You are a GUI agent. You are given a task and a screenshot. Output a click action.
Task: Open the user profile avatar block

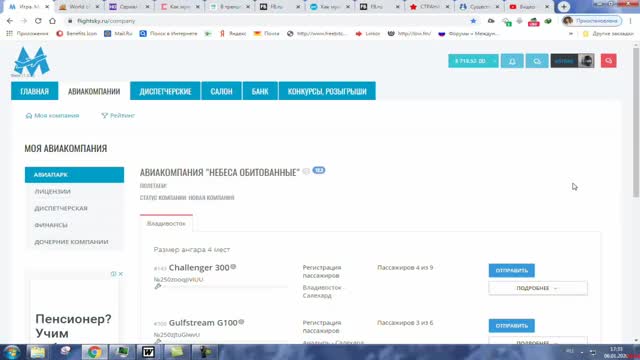point(572,61)
